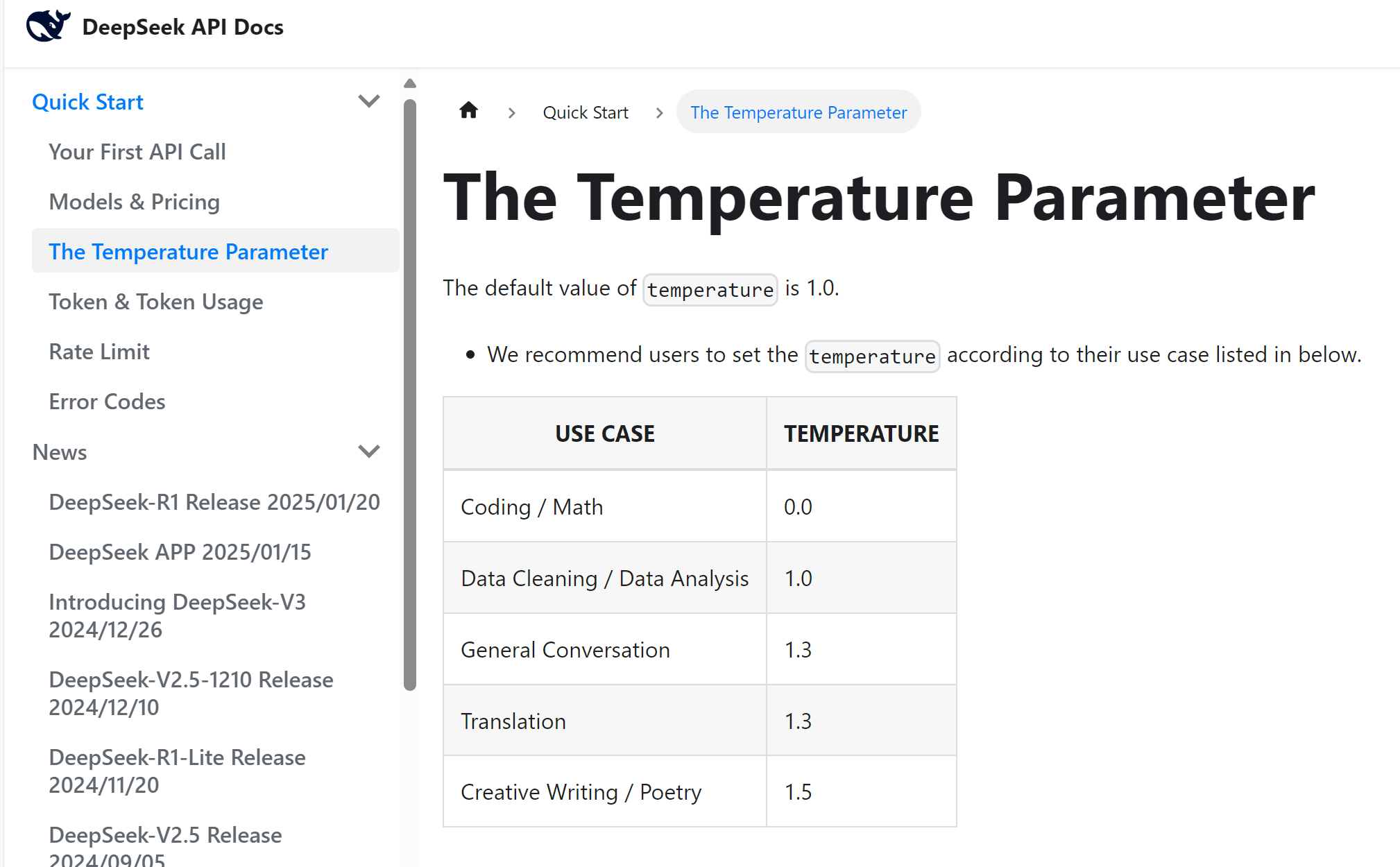The image size is (1400, 867).
Task: Open DeepSeek-R1 Release 2025/01/20 news
Action: click(214, 502)
